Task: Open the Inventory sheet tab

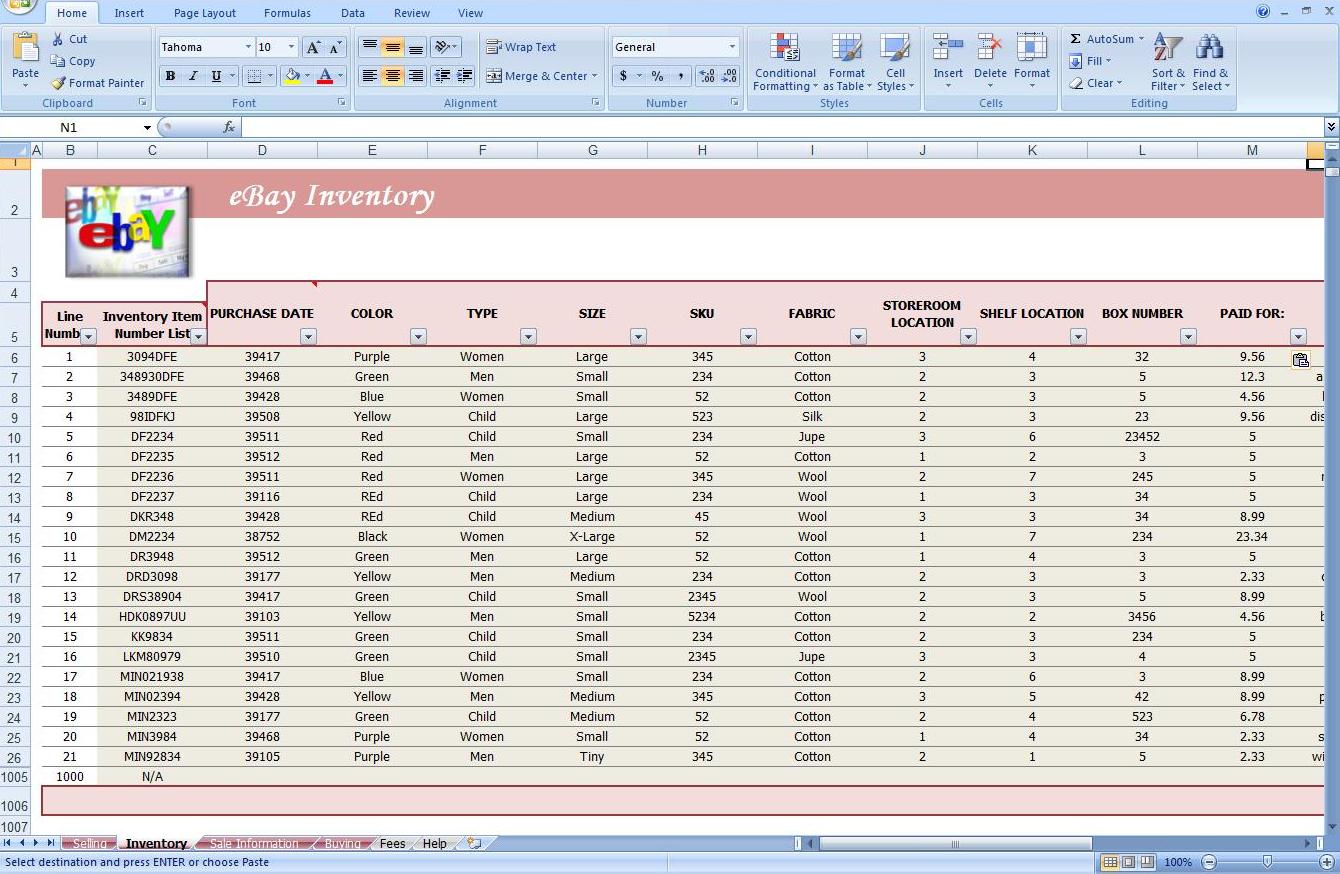Action: (x=155, y=843)
